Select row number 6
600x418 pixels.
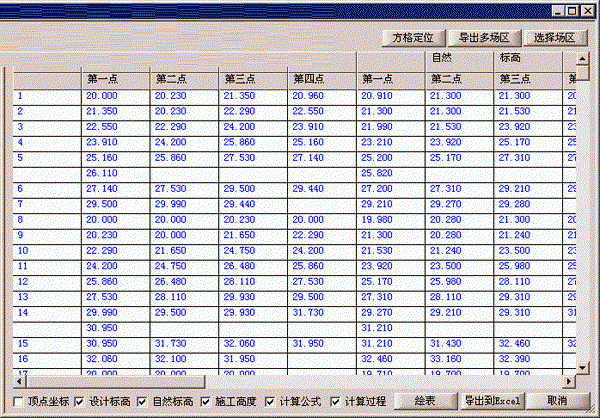[47, 189]
